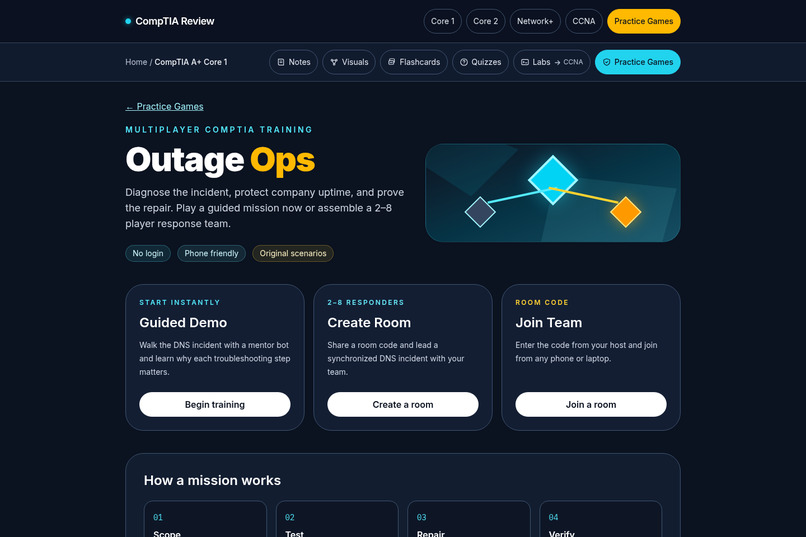The width and height of the screenshot is (806, 537).
Task: Click the ROOM CODE label
Action: (542, 303)
